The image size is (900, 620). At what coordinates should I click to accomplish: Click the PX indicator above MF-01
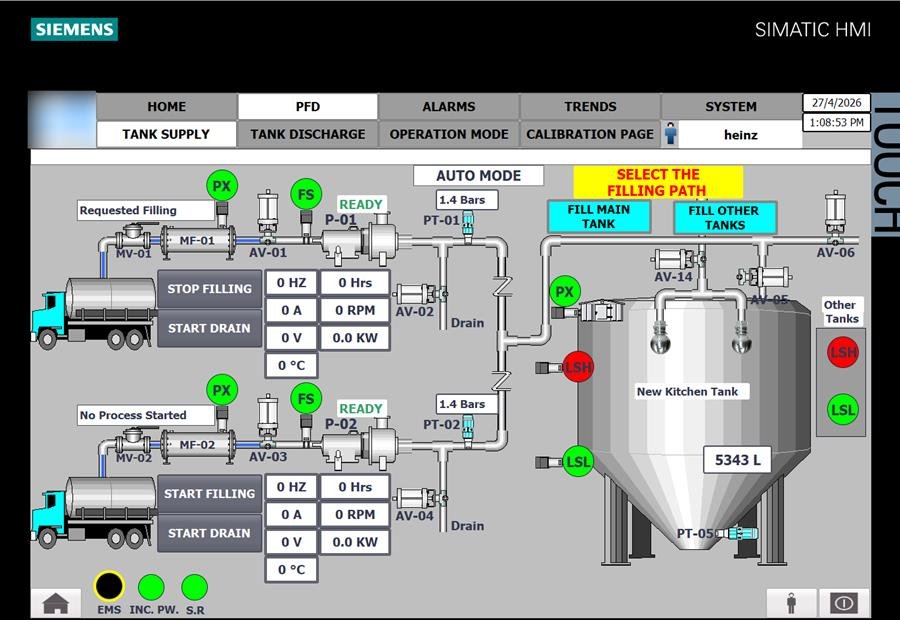point(222,185)
